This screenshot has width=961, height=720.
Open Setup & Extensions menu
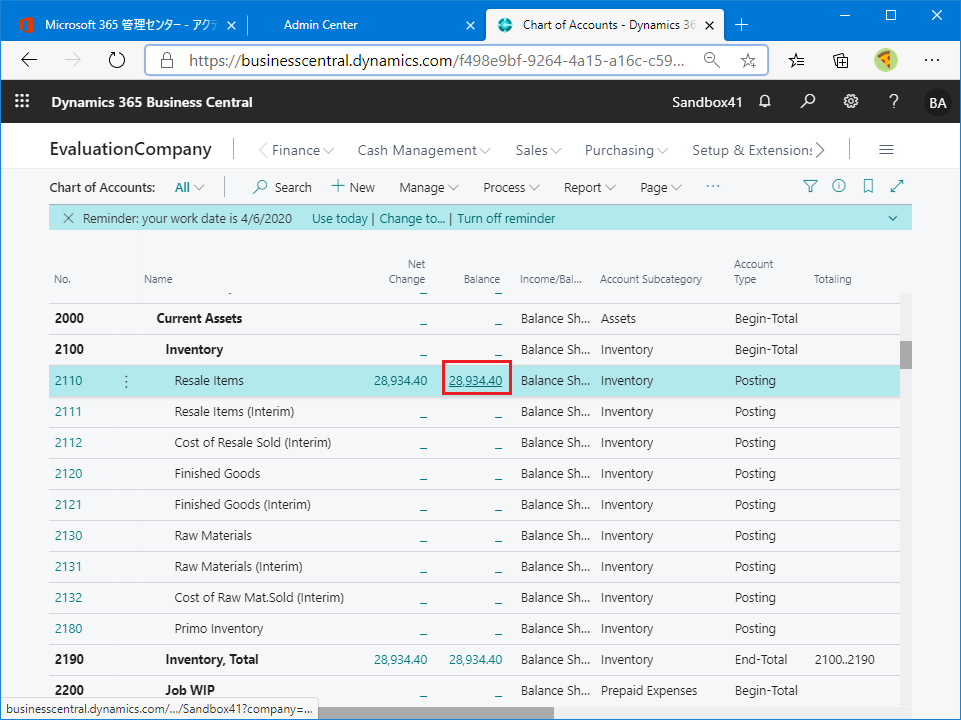coord(752,150)
